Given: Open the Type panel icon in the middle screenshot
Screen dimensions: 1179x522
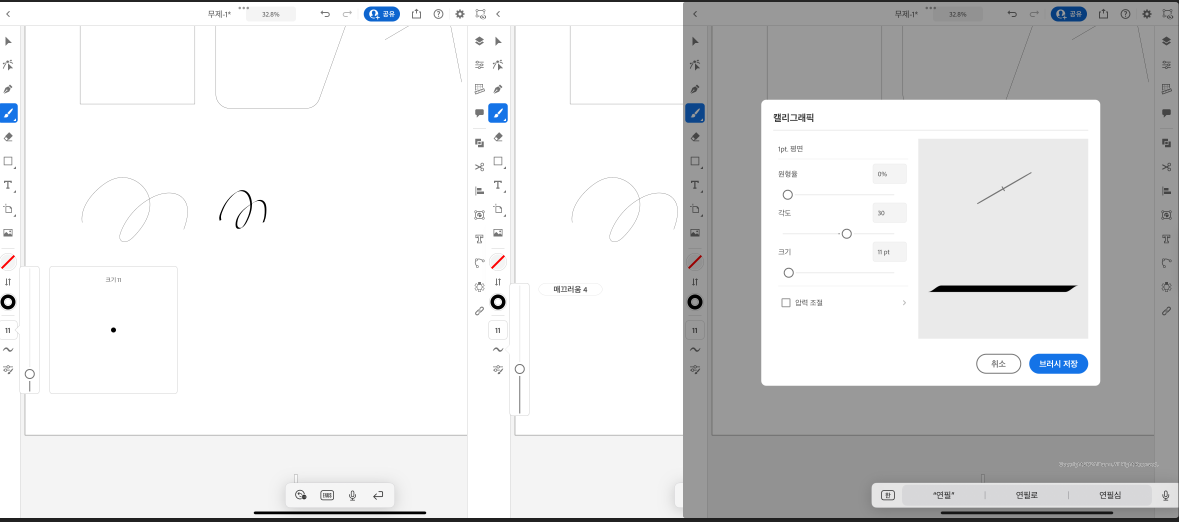Looking at the screenshot, I should pyautogui.click(x=480, y=238).
